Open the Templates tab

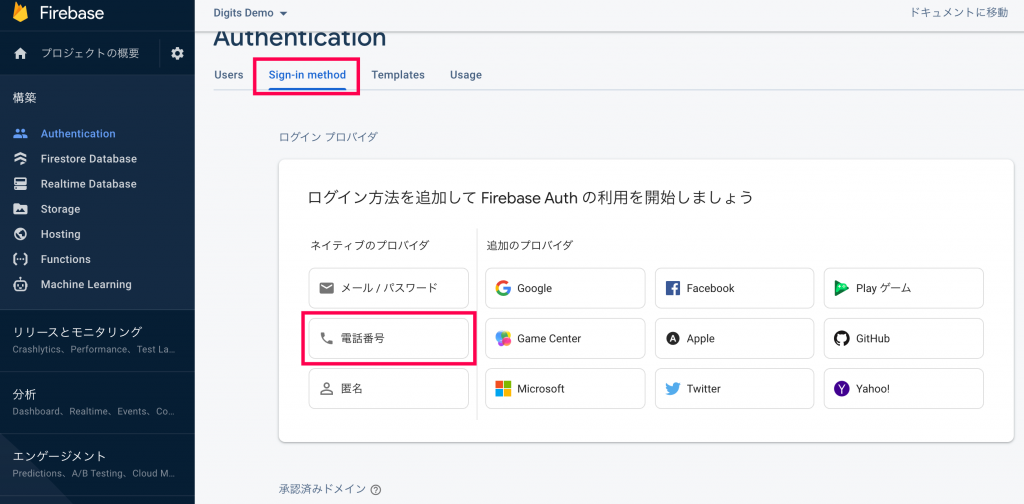point(398,75)
